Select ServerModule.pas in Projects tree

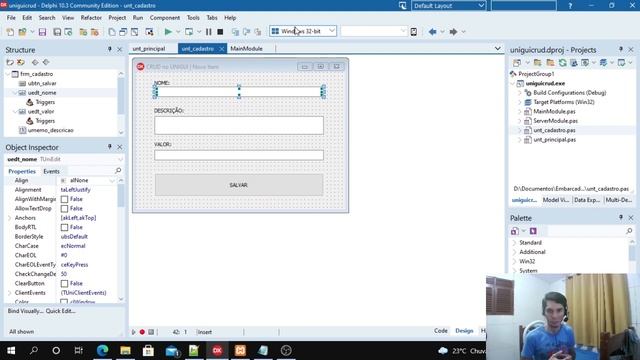point(555,121)
